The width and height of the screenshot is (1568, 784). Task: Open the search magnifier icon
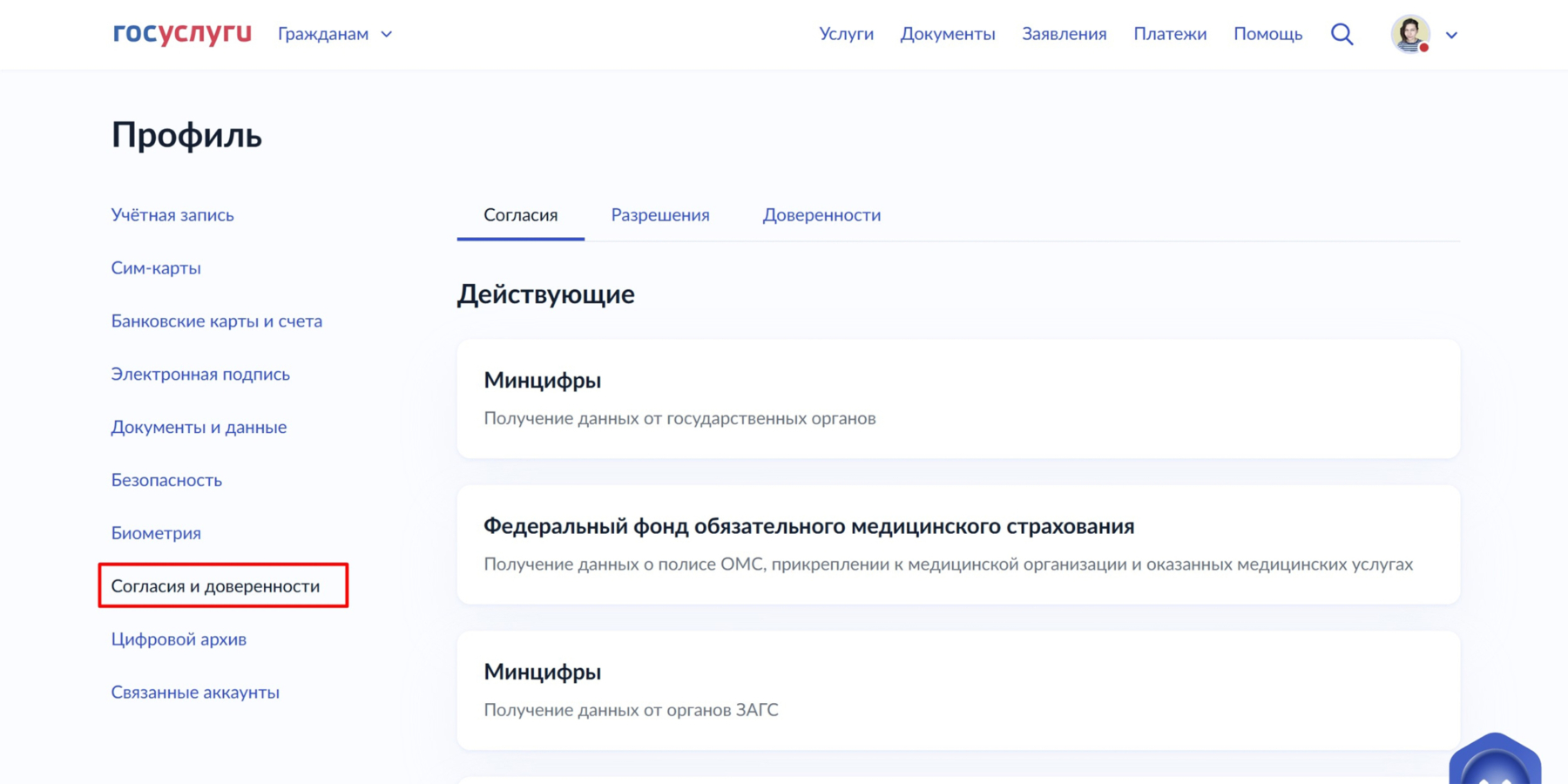point(1342,34)
